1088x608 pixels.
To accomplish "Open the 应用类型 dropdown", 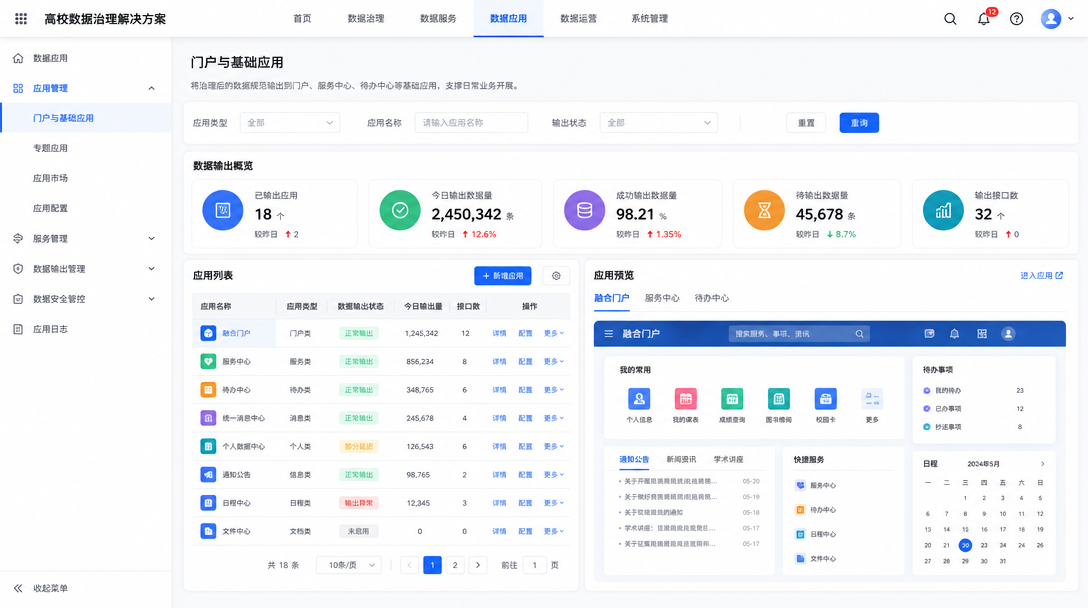I will (290, 123).
